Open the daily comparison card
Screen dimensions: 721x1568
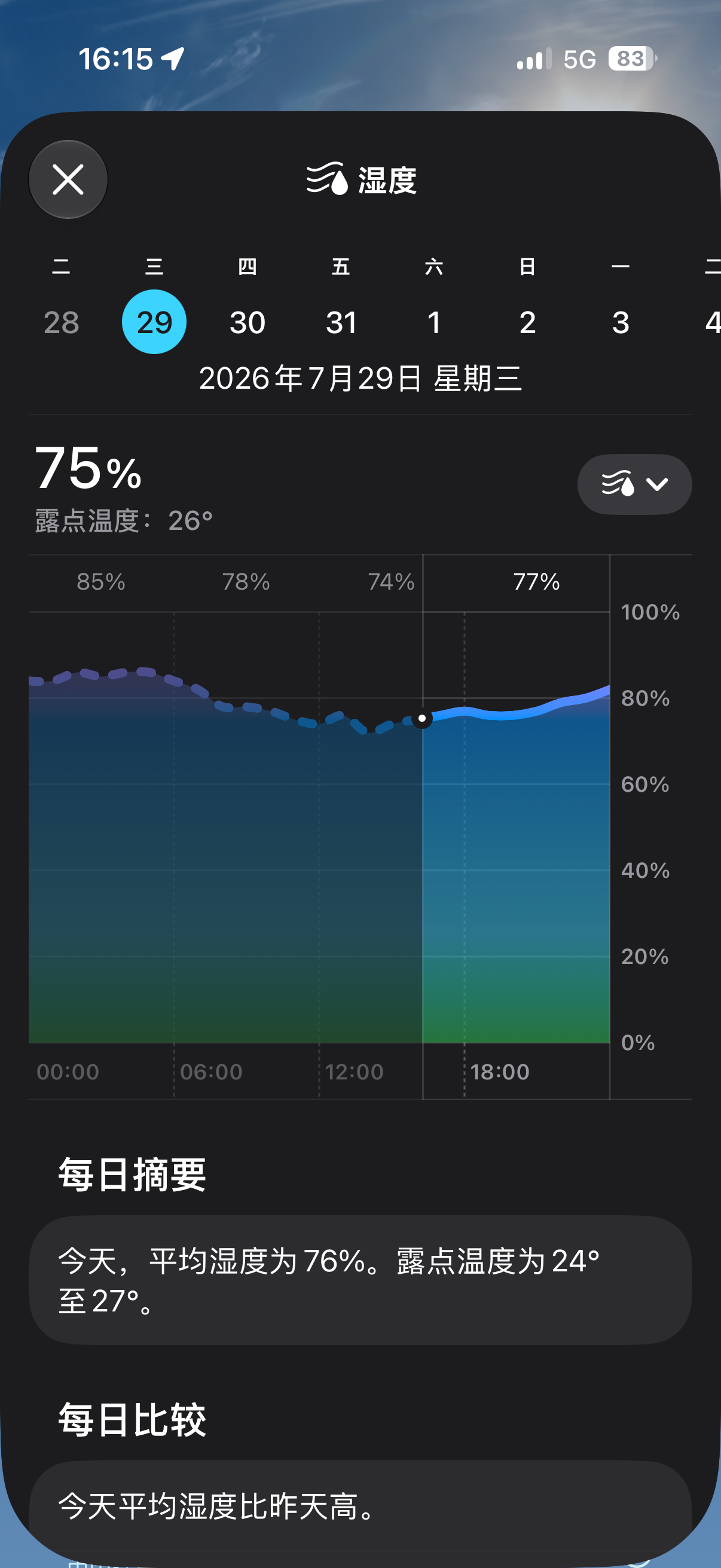click(360, 1506)
